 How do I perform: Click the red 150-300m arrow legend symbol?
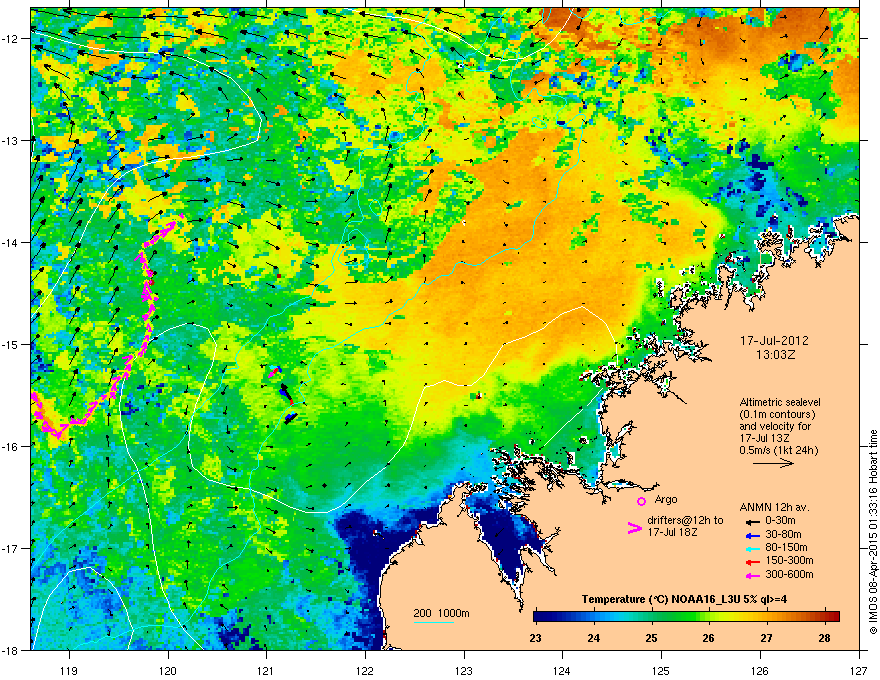[x=753, y=562]
